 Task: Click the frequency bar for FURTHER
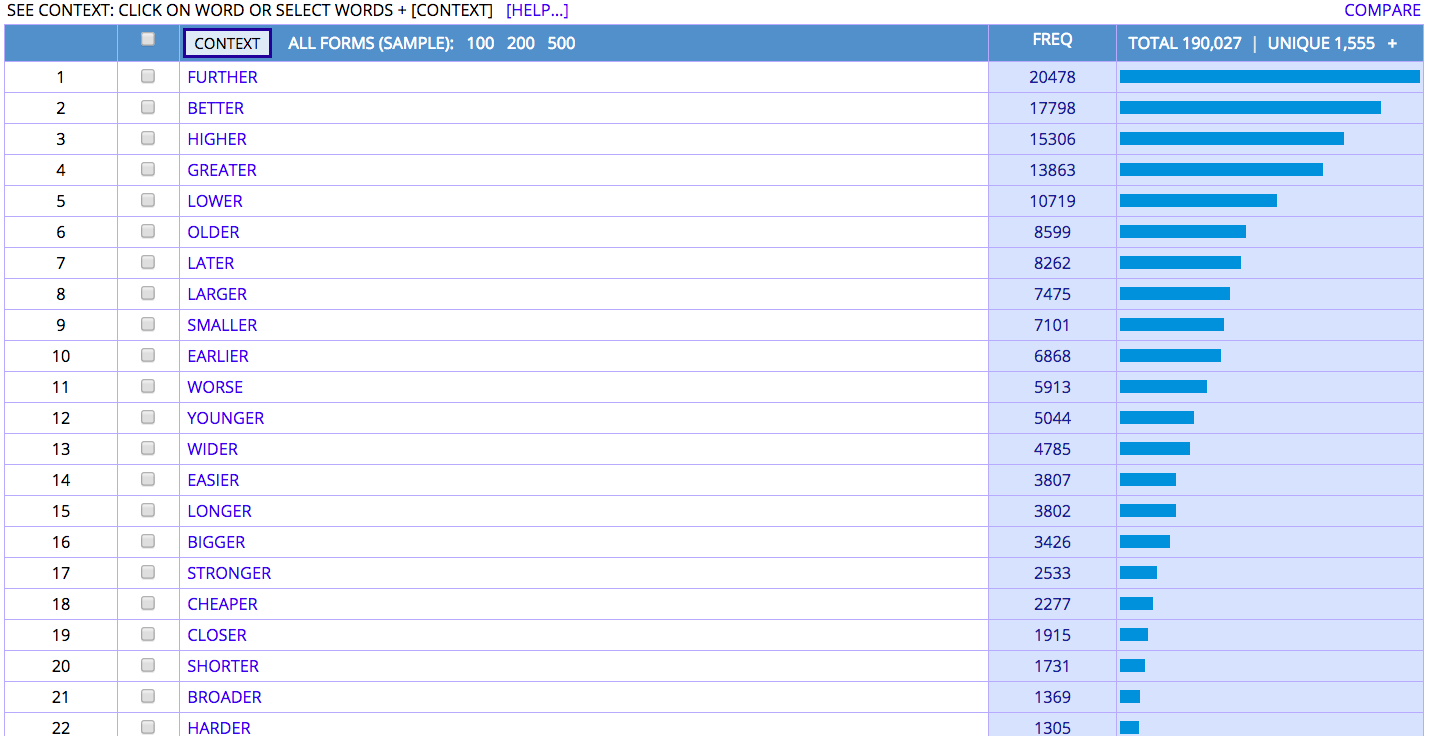[1269, 77]
